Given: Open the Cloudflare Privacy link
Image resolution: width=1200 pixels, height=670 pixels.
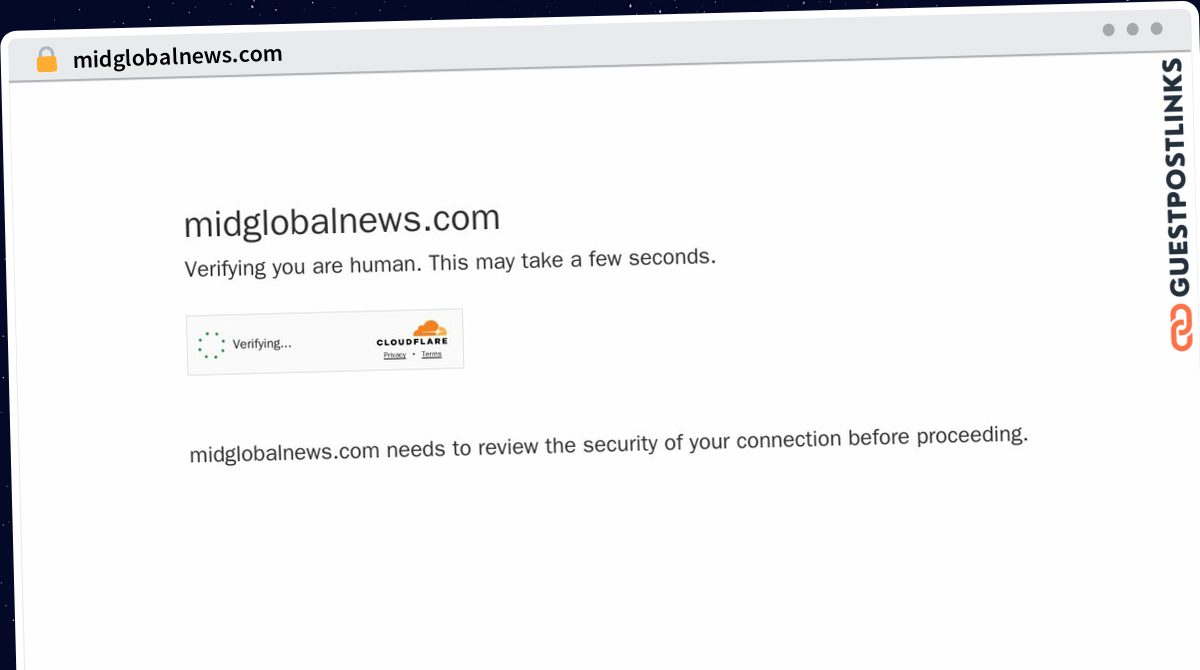Looking at the screenshot, I should point(395,355).
